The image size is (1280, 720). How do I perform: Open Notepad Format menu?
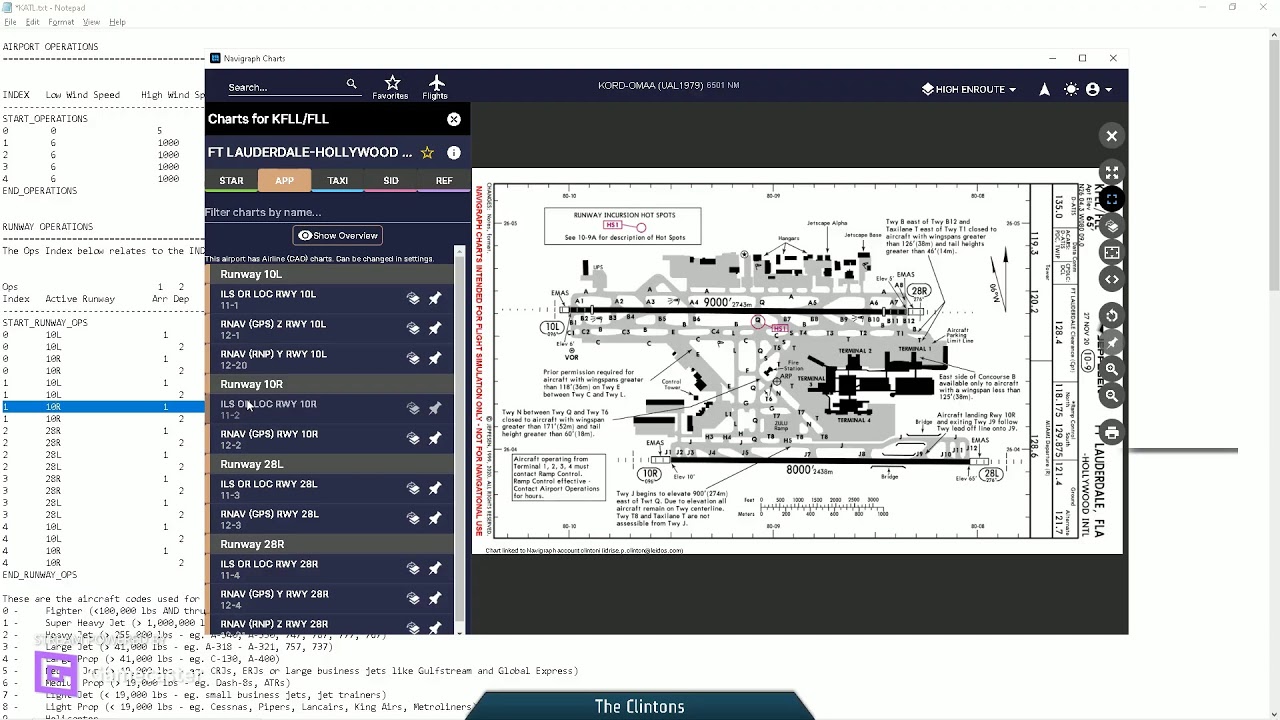coord(61,22)
